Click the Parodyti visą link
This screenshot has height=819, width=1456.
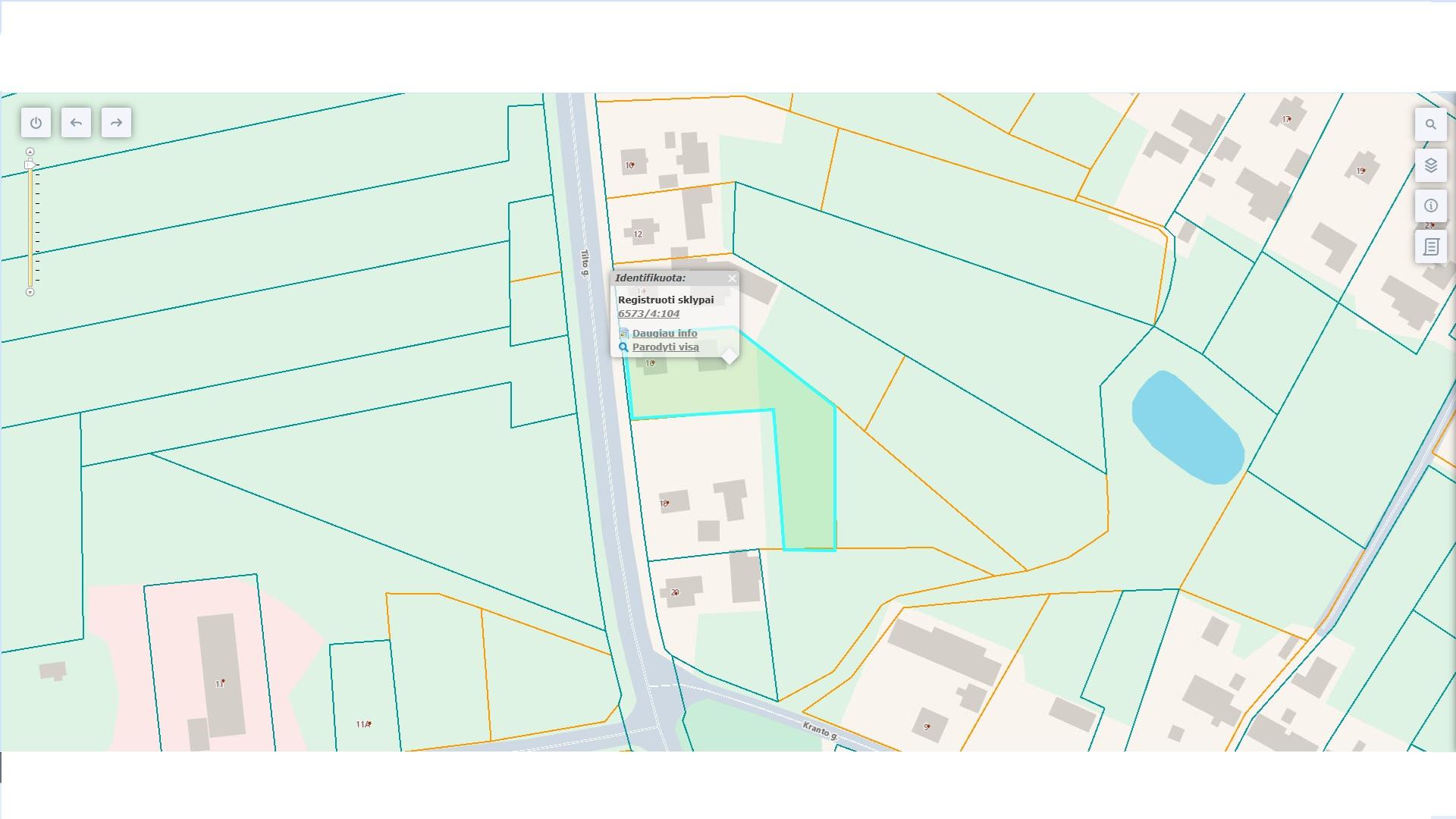[665, 347]
